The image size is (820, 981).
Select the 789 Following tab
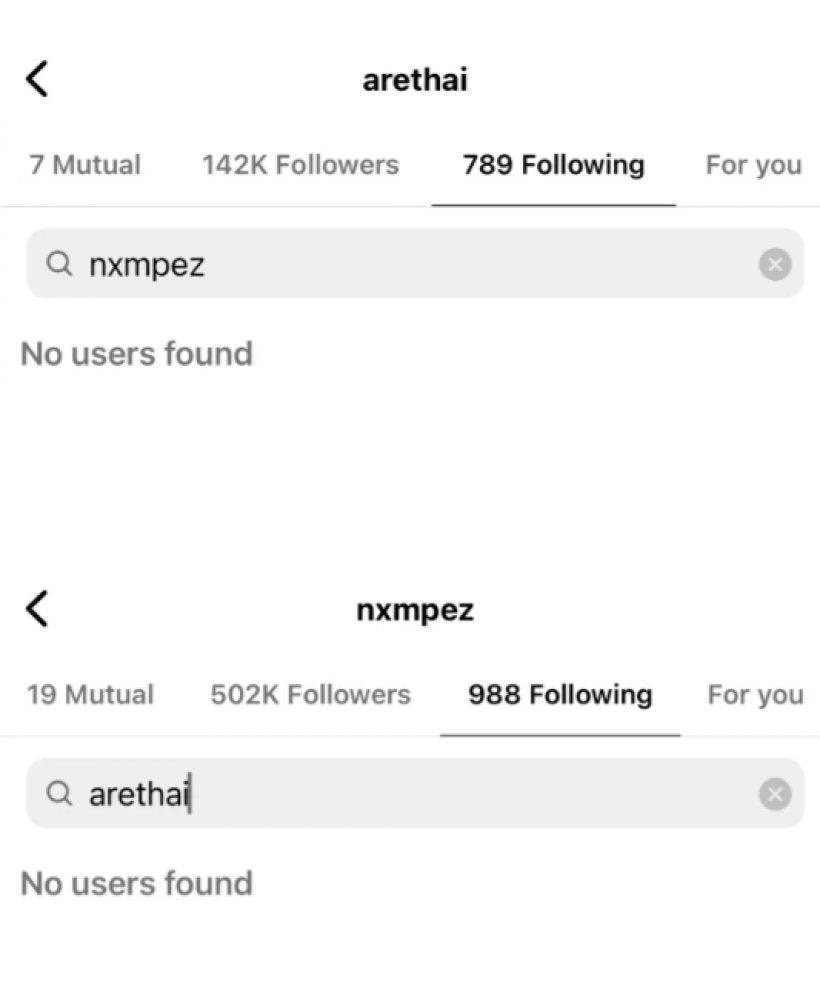553,165
